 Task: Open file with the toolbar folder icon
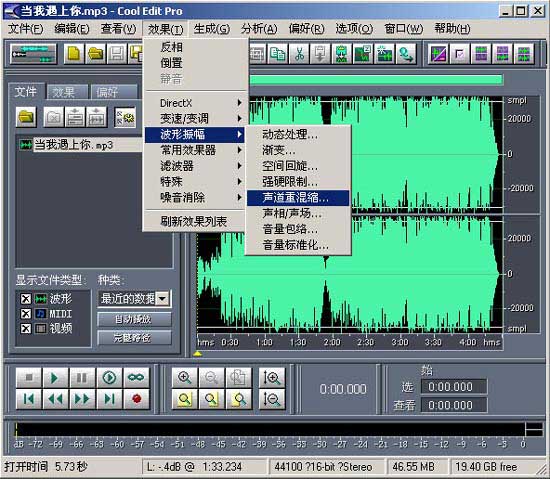95,54
